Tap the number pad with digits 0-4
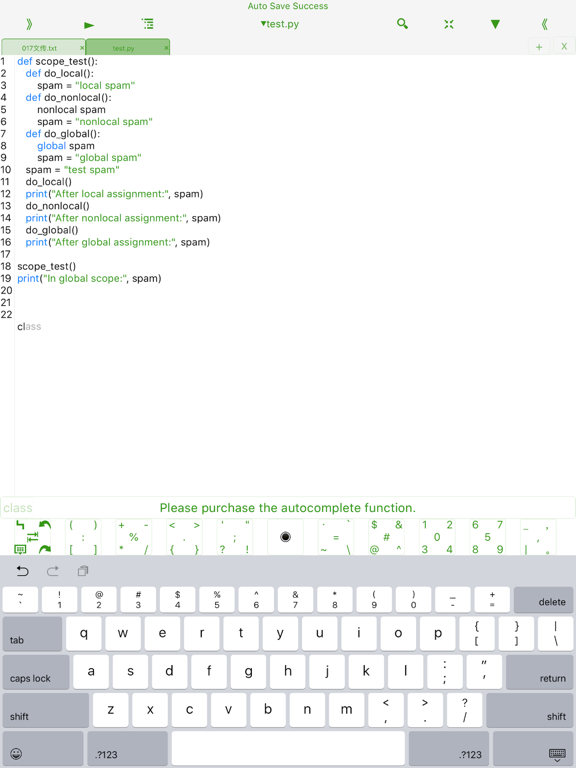This screenshot has width=576, height=768. click(437, 537)
